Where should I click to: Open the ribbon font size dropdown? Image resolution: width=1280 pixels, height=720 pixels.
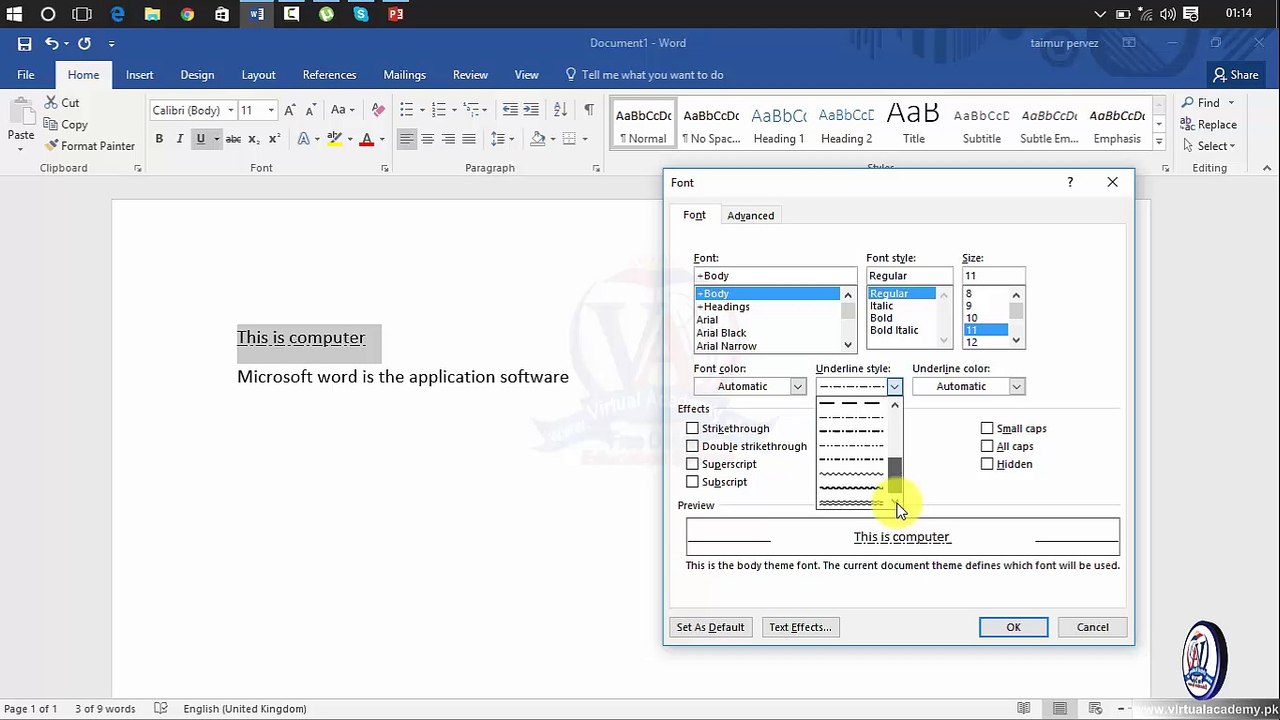(x=271, y=110)
